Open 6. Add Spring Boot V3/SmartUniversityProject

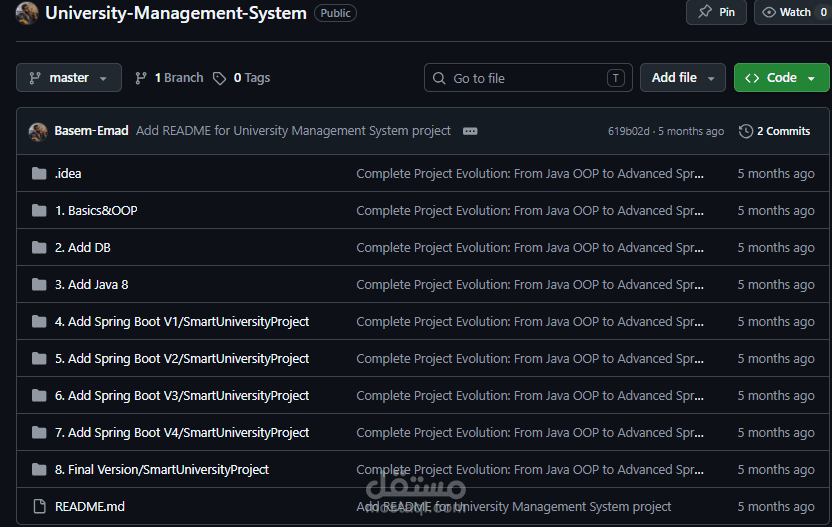182,396
